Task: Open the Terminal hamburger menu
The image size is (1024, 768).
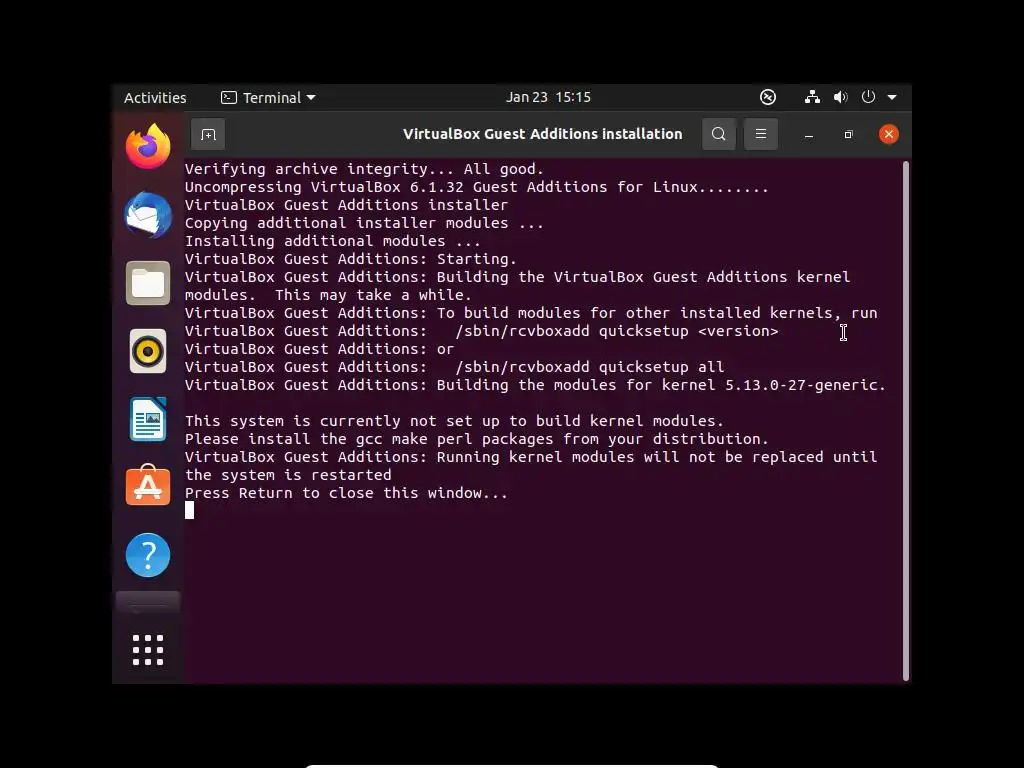Action: pyautogui.click(x=761, y=134)
